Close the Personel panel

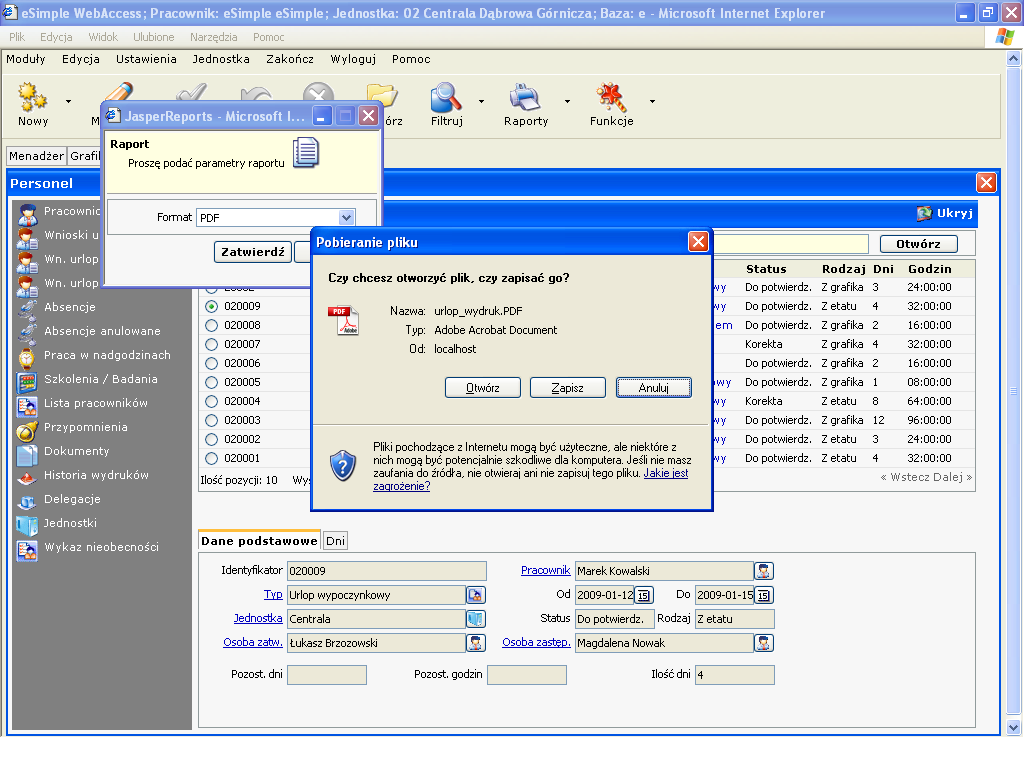[x=986, y=183]
